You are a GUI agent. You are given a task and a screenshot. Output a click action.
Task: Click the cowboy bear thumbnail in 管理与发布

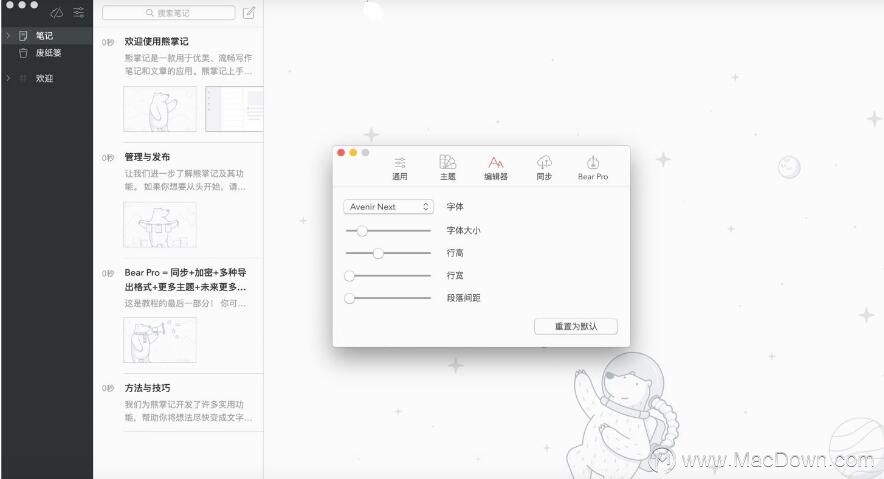[x=160, y=225]
